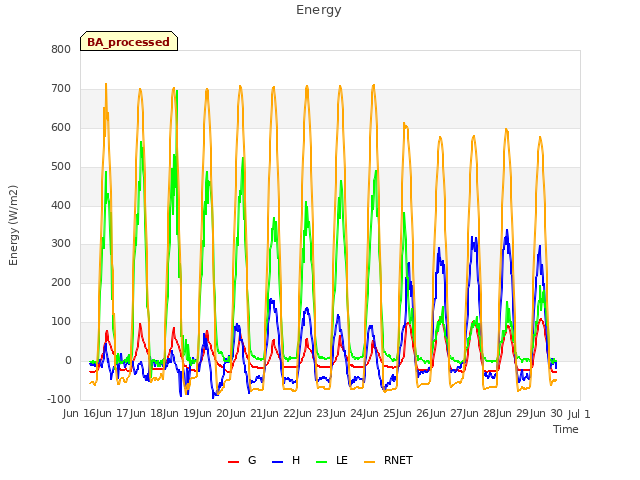The image size is (640, 480).
Task: Click the Energy (W/m2) y-axis label
Action: [13, 225]
